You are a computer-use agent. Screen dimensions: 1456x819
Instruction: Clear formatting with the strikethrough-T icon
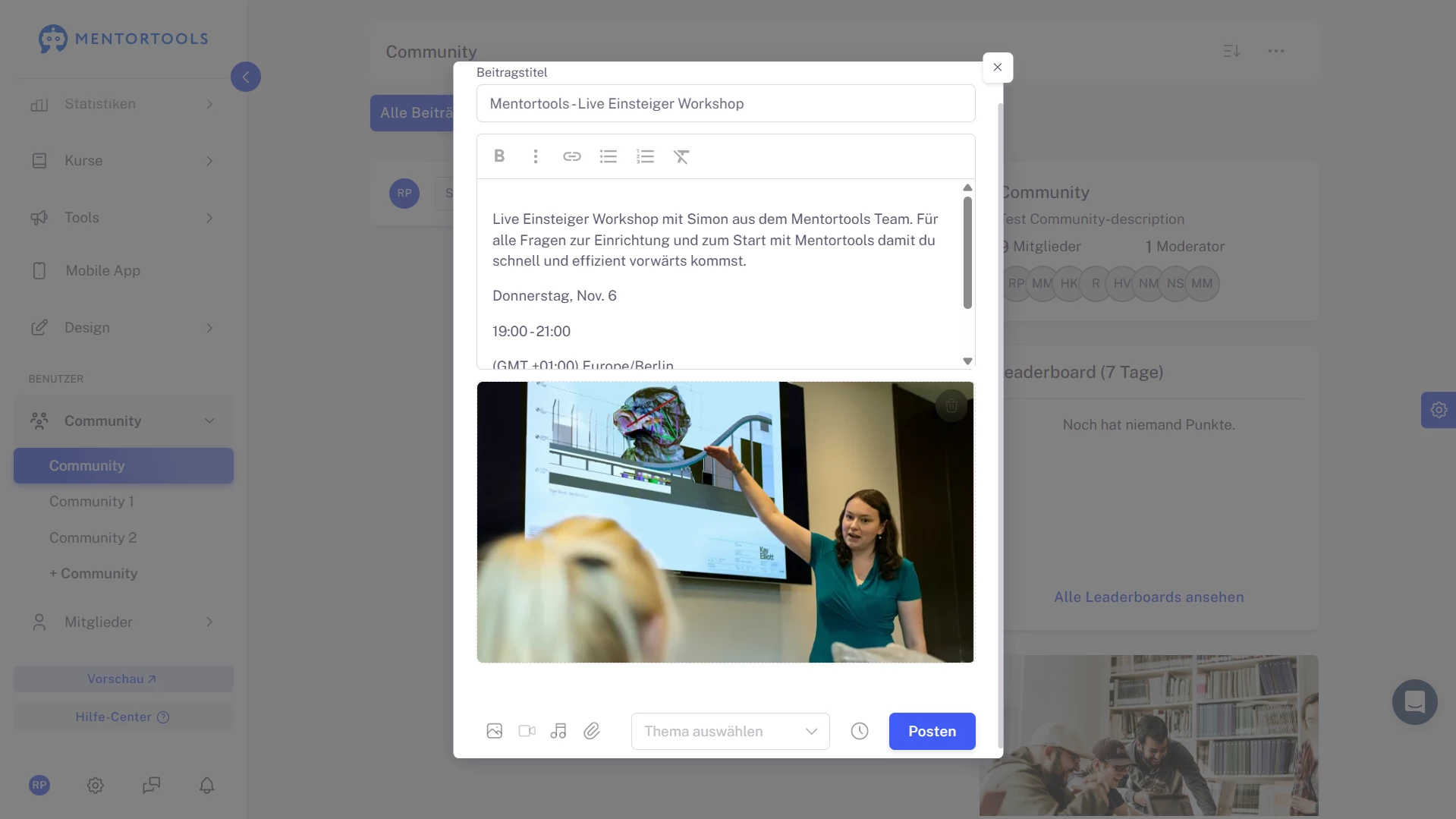pyautogui.click(x=681, y=156)
